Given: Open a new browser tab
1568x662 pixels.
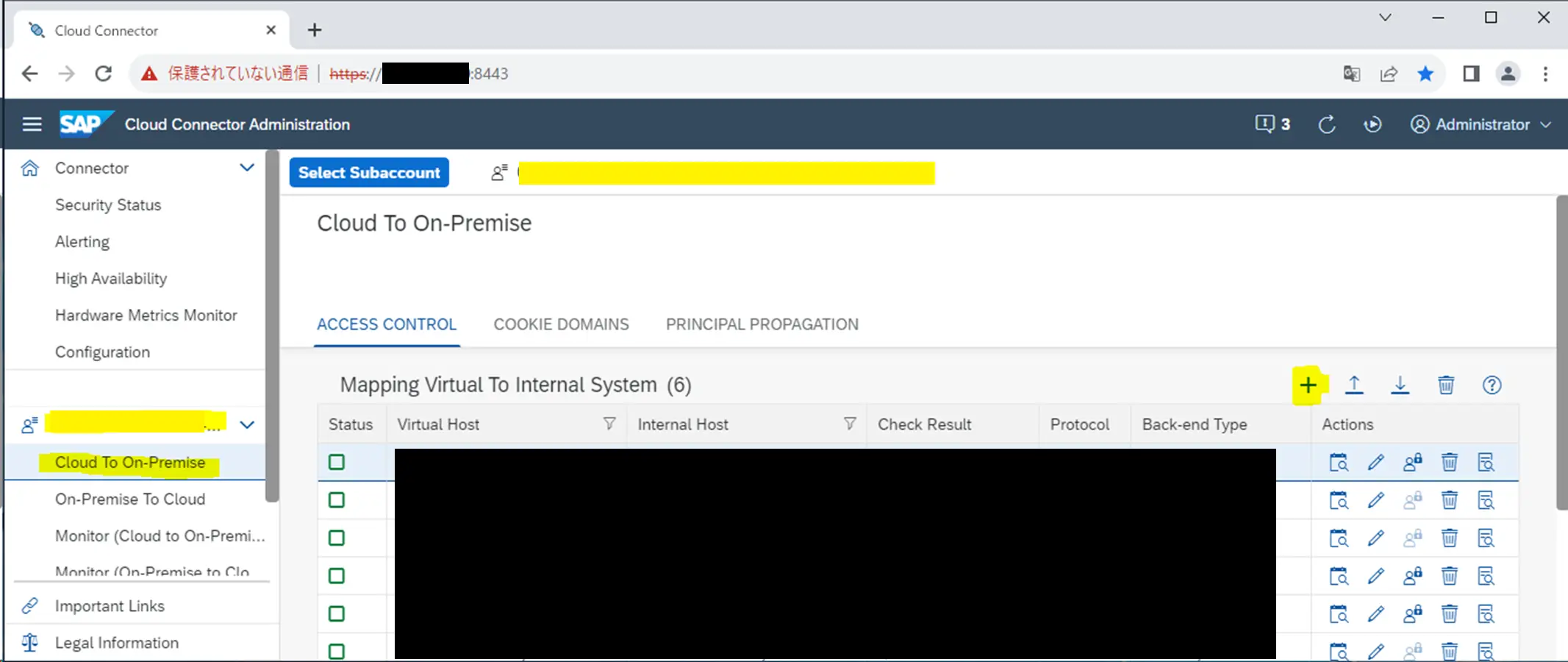Looking at the screenshot, I should point(315,30).
